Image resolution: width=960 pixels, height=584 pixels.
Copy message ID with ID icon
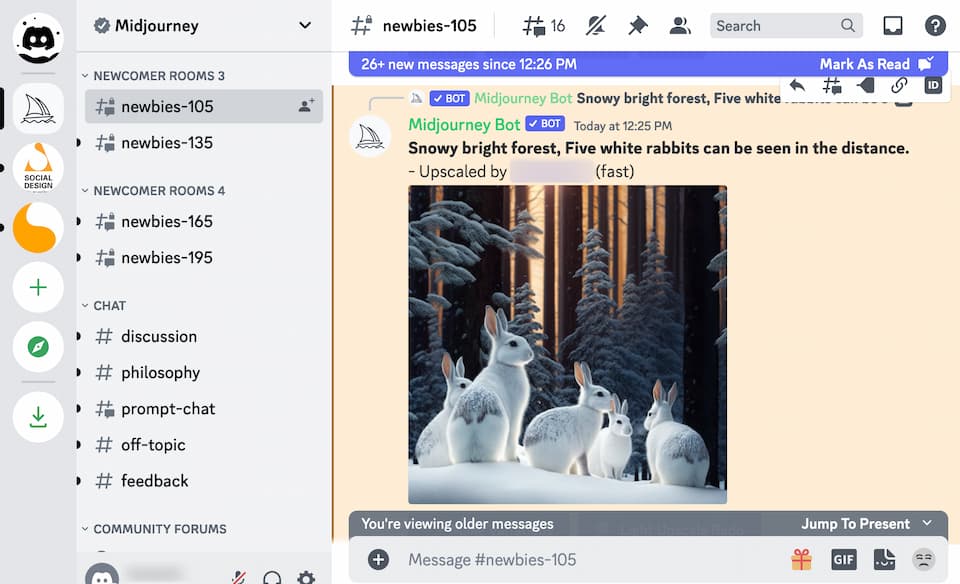[932, 86]
